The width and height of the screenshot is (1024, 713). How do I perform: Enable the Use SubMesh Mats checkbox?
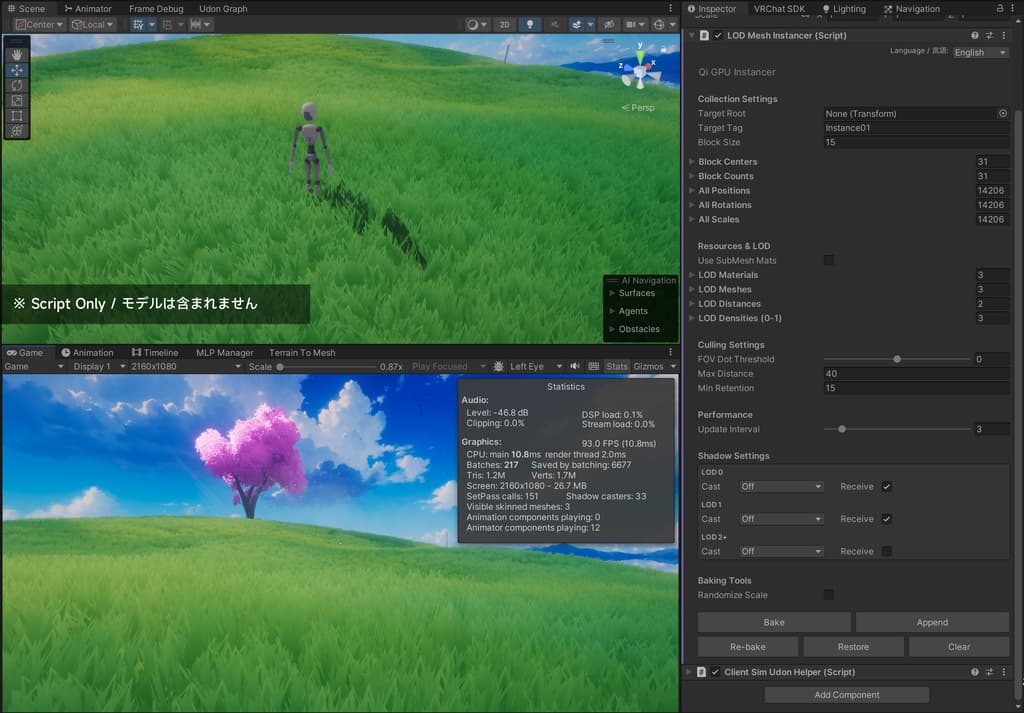[828, 260]
